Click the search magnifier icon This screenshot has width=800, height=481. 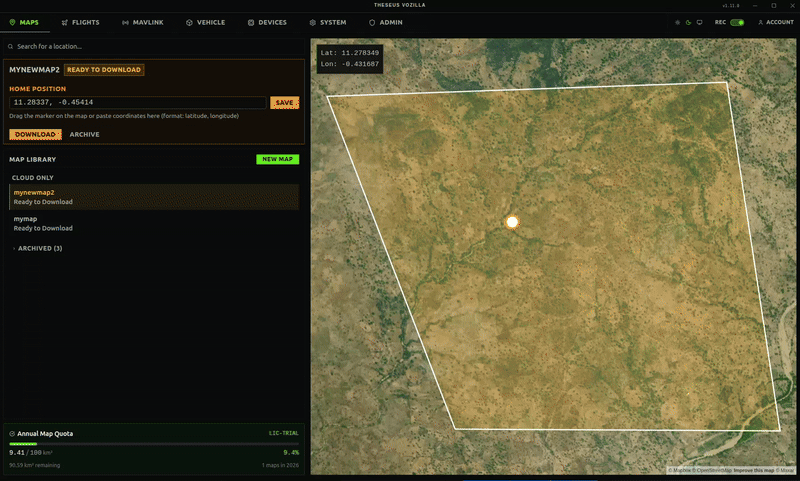11,46
